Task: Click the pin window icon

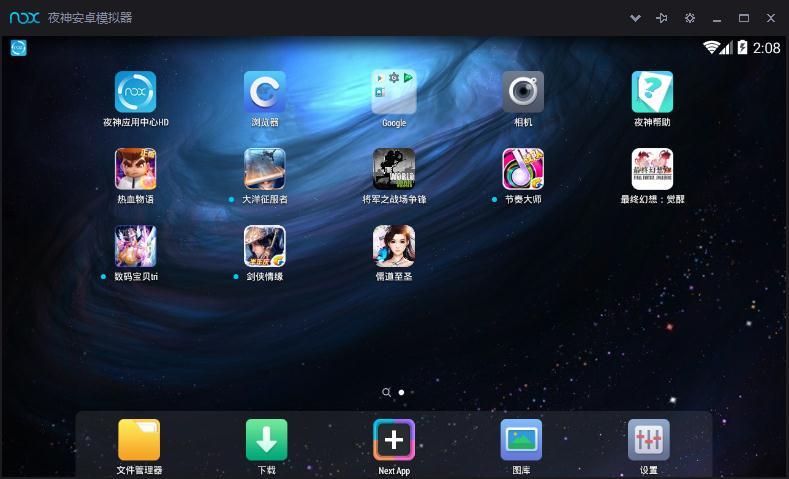Action: tap(662, 18)
